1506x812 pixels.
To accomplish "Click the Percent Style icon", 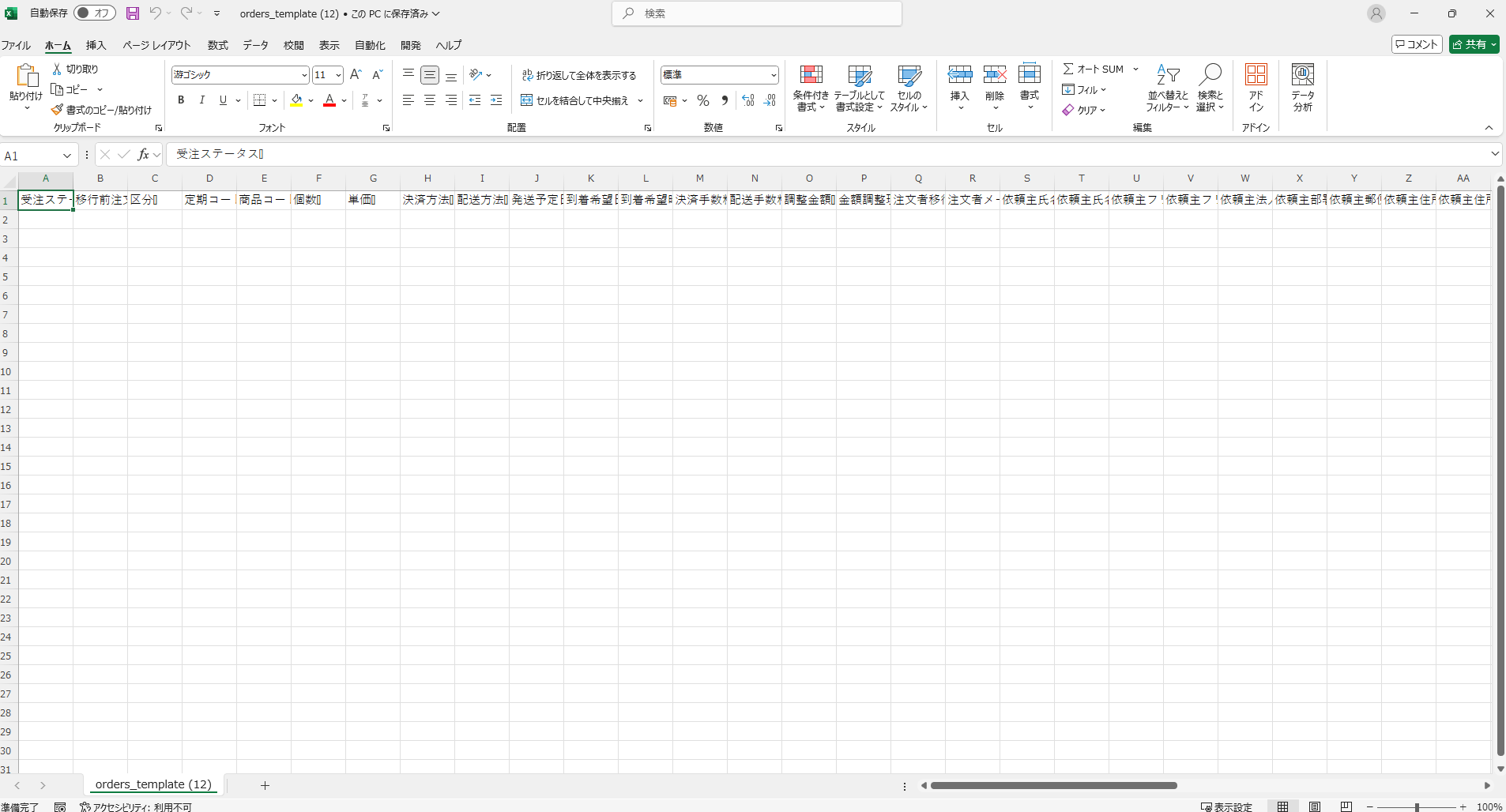I will point(702,100).
